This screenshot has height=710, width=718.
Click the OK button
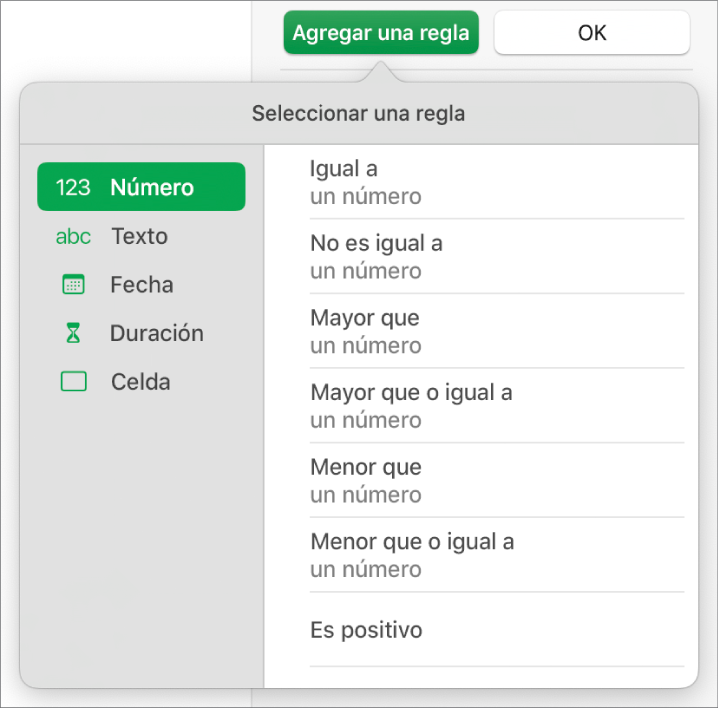click(592, 33)
